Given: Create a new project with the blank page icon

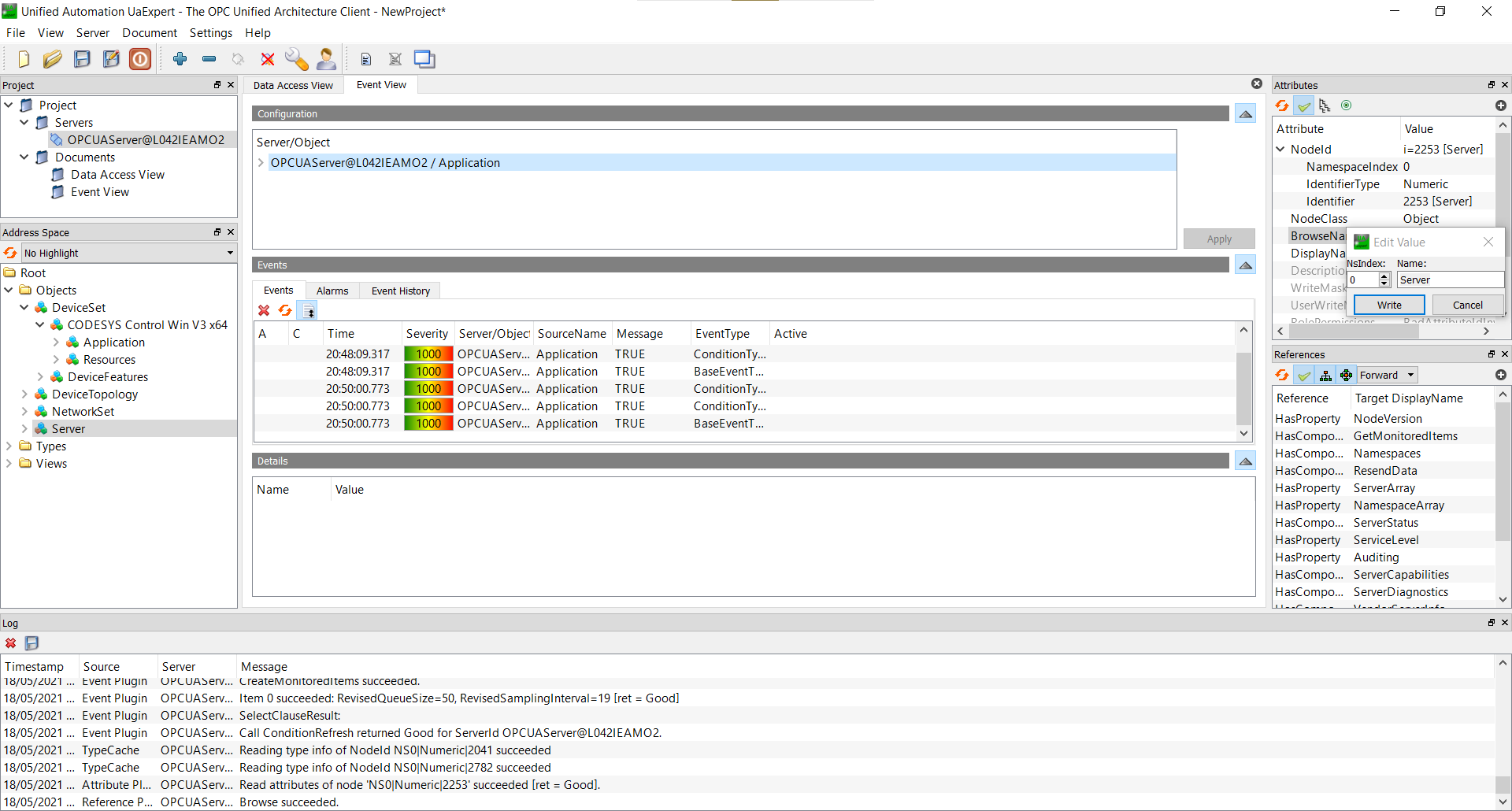Looking at the screenshot, I should pos(24,59).
